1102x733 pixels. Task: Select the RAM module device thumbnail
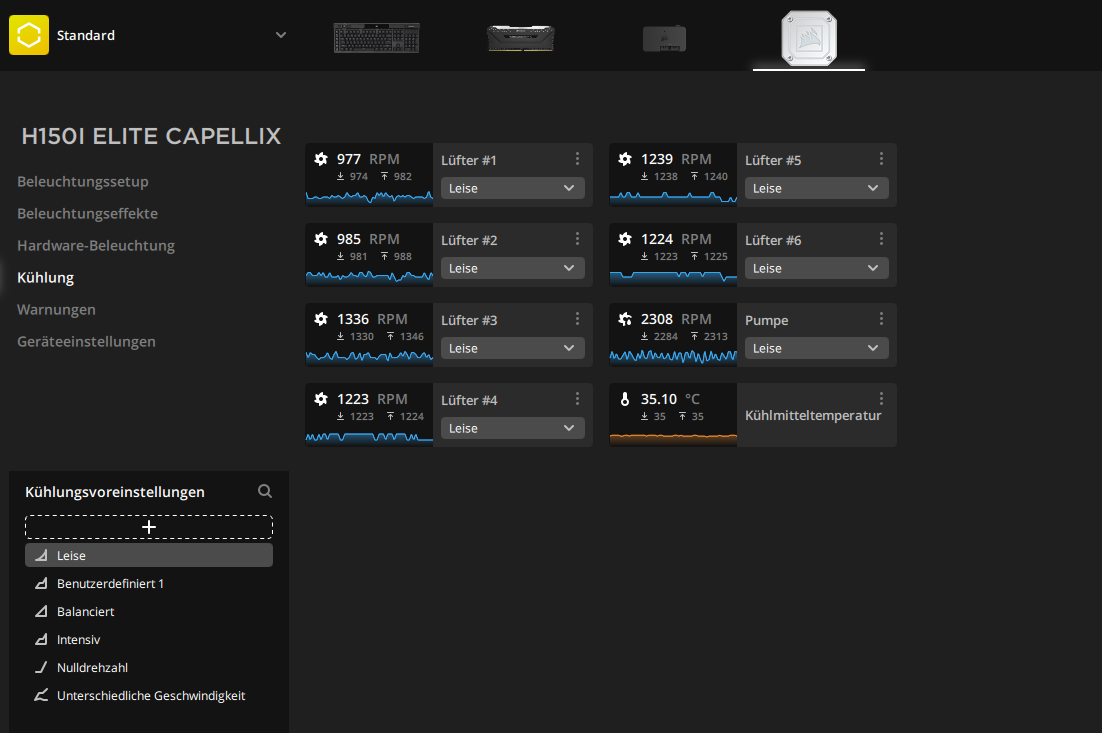(x=521, y=38)
